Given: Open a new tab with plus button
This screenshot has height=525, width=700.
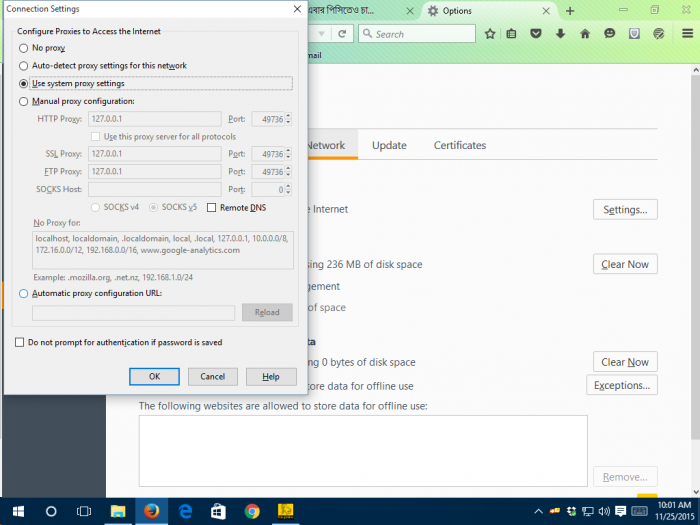Looking at the screenshot, I should tap(570, 11).
